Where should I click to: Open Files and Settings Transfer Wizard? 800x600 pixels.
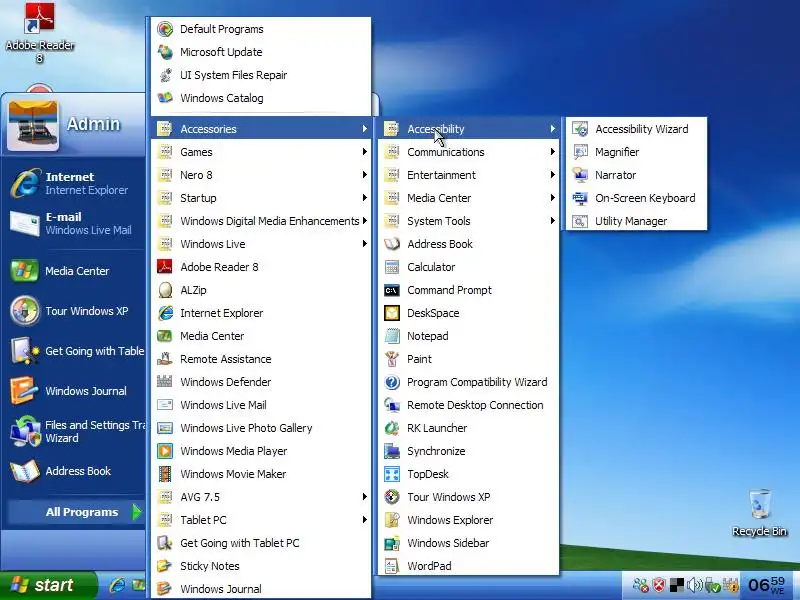tap(76, 431)
